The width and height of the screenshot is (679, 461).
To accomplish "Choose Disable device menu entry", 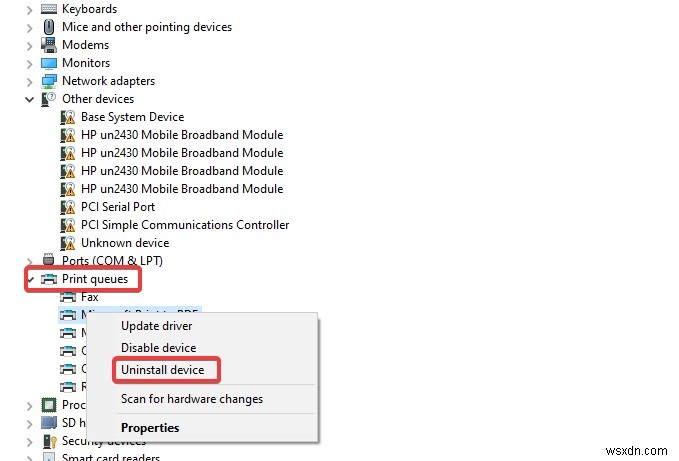I will coord(158,348).
